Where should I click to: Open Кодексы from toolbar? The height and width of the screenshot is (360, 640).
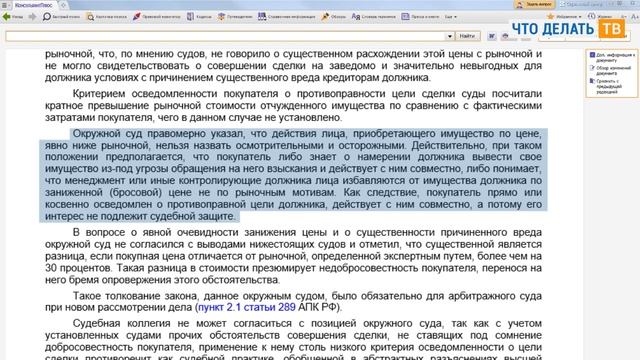click(x=199, y=17)
